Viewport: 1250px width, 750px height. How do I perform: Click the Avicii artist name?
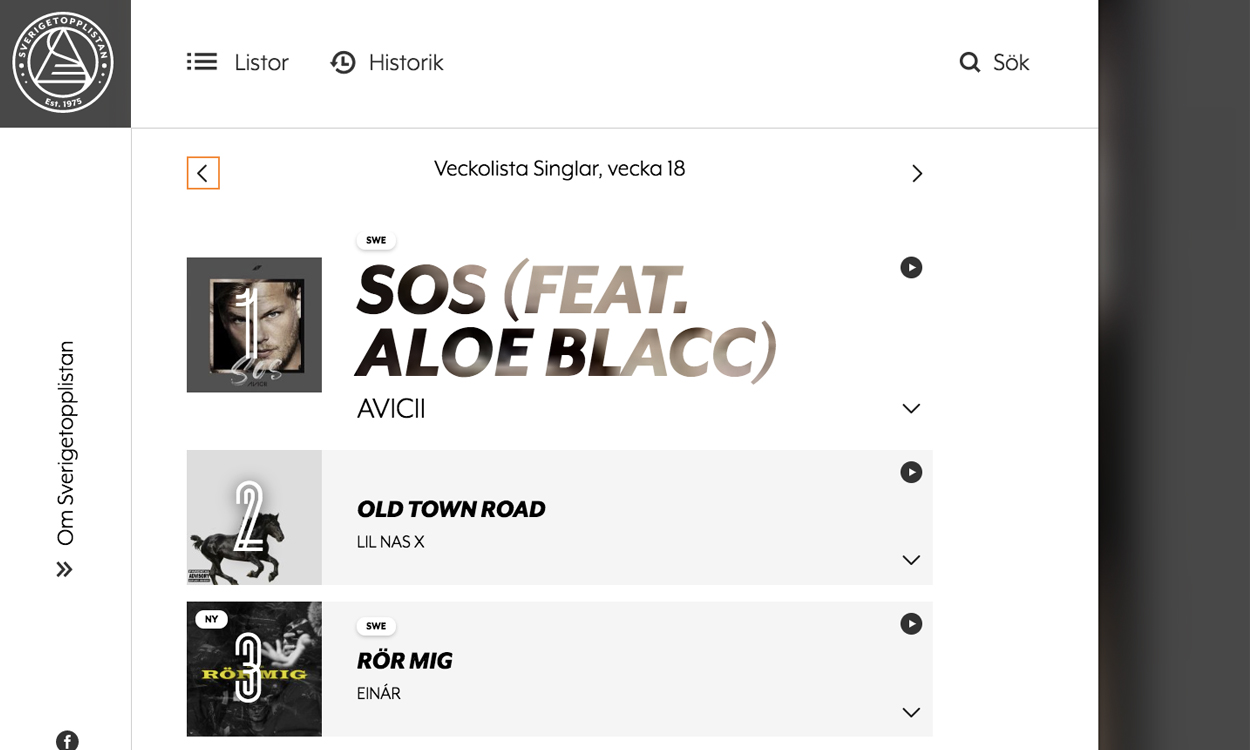(x=391, y=409)
